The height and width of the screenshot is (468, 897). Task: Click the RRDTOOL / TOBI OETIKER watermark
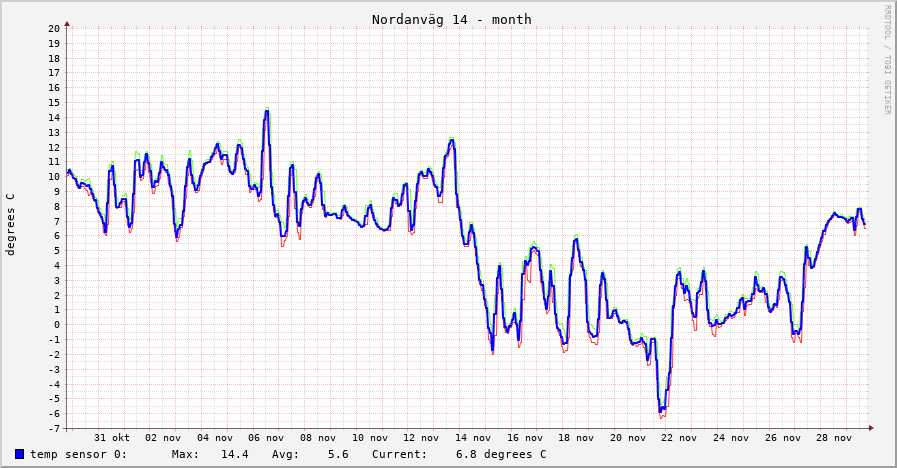[x=886, y=60]
